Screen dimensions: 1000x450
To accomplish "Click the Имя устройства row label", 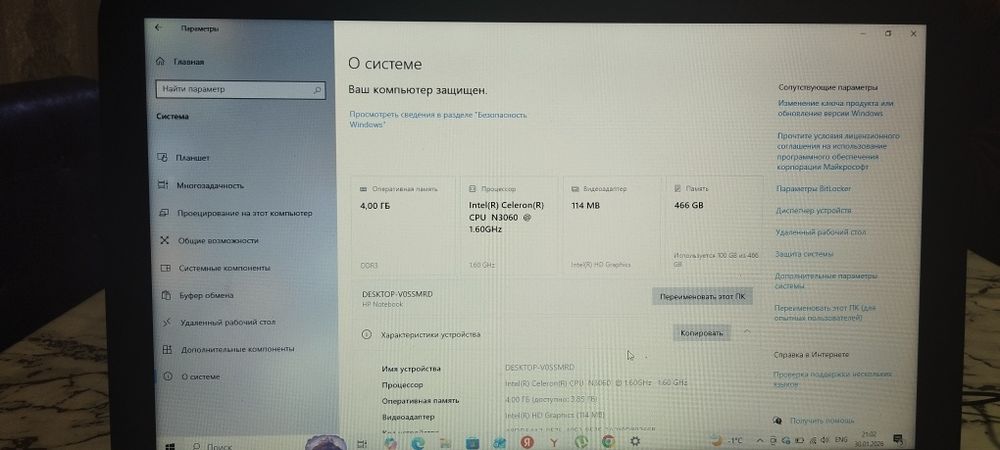I will click(411, 369).
